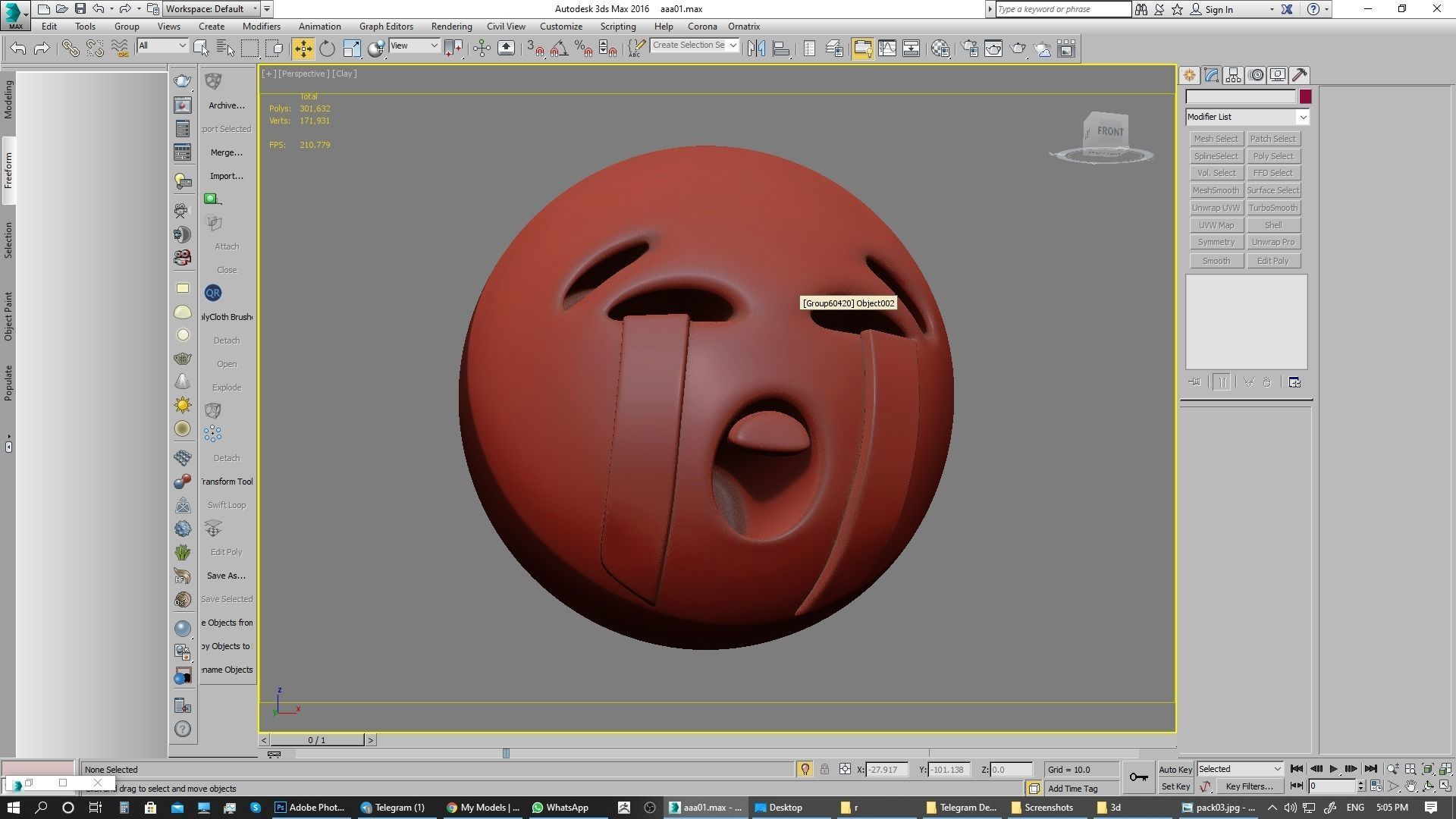The height and width of the screenshot is (819, 1456).
Task: Open Adobe Photoshop from the taskbar
Action: click(x=309, y=808)
